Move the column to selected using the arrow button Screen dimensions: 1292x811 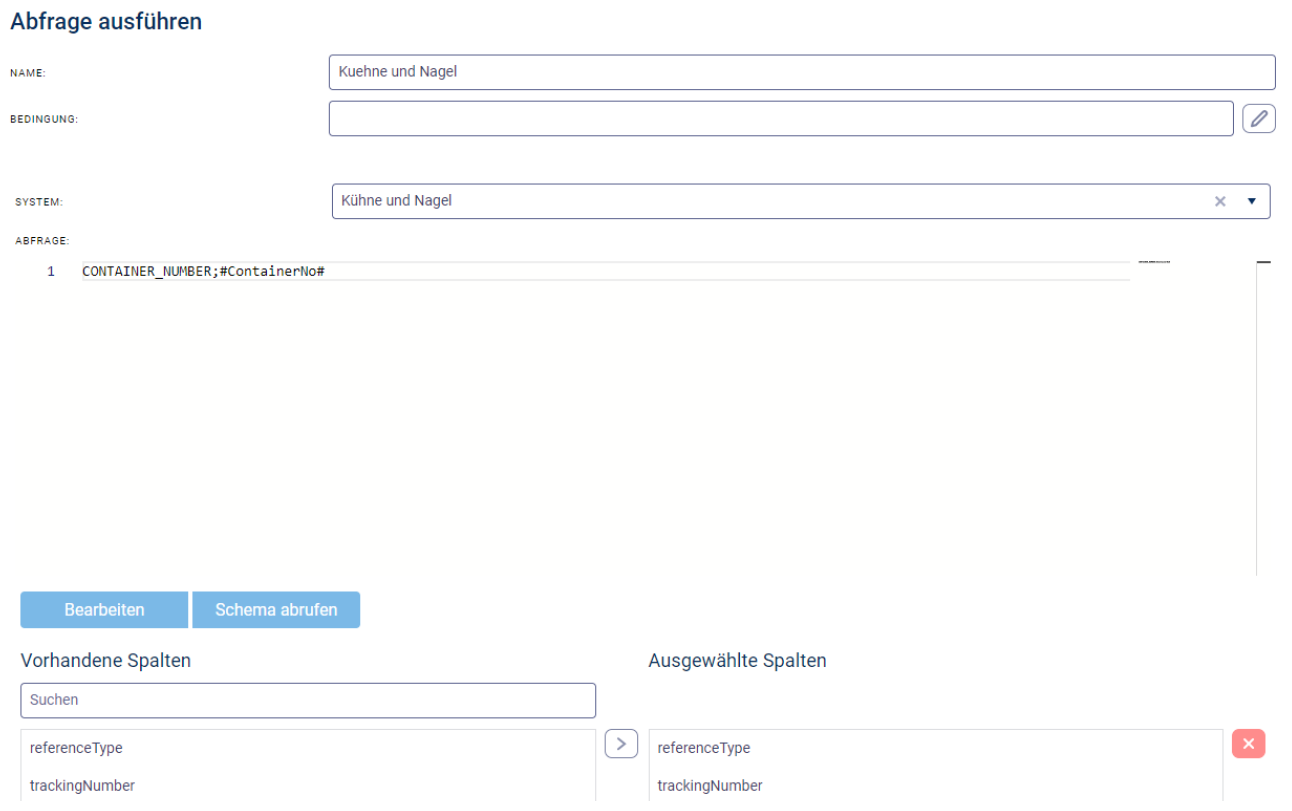point(621,744)
